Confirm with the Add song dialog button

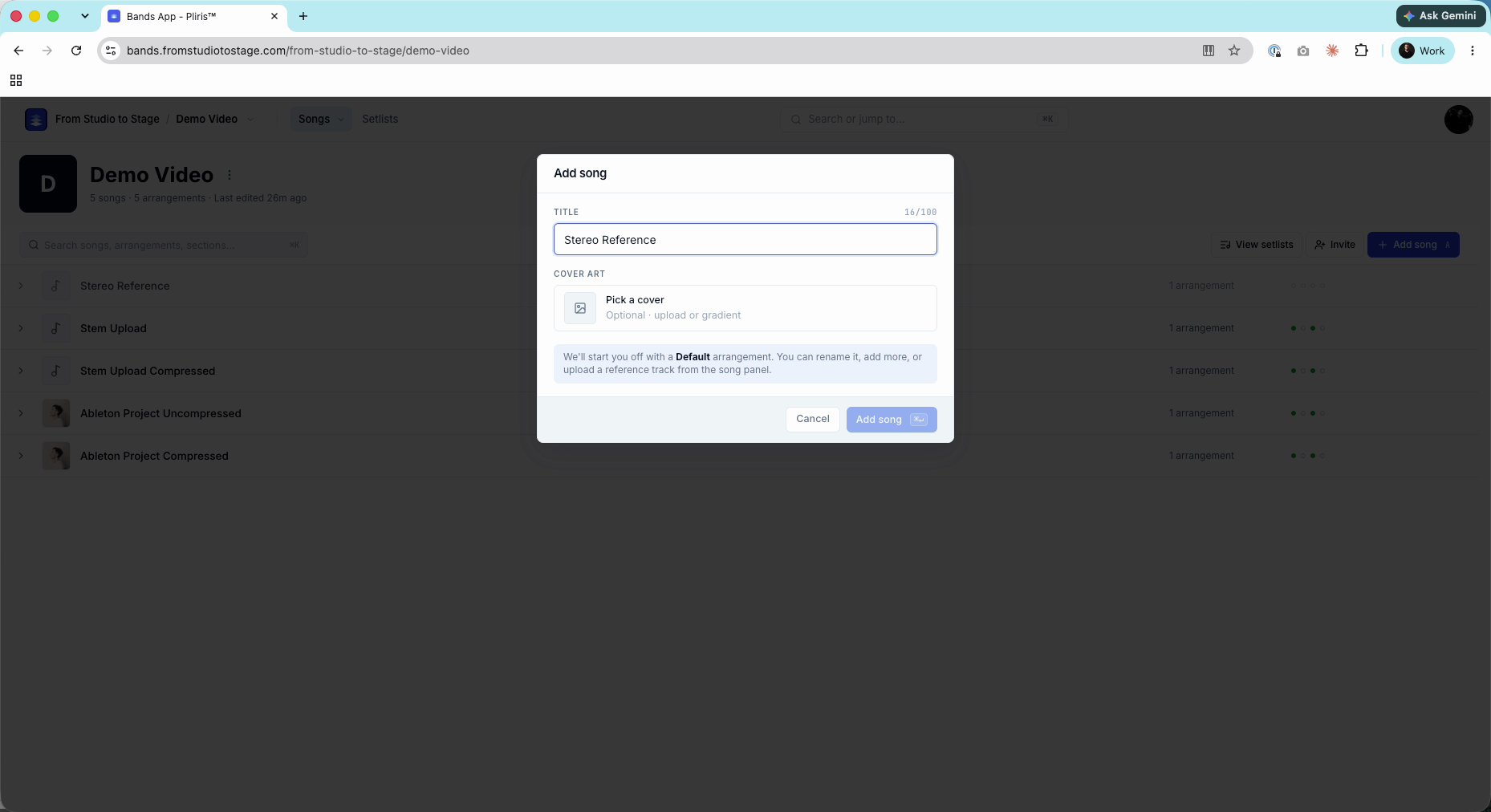click(891, 420)
